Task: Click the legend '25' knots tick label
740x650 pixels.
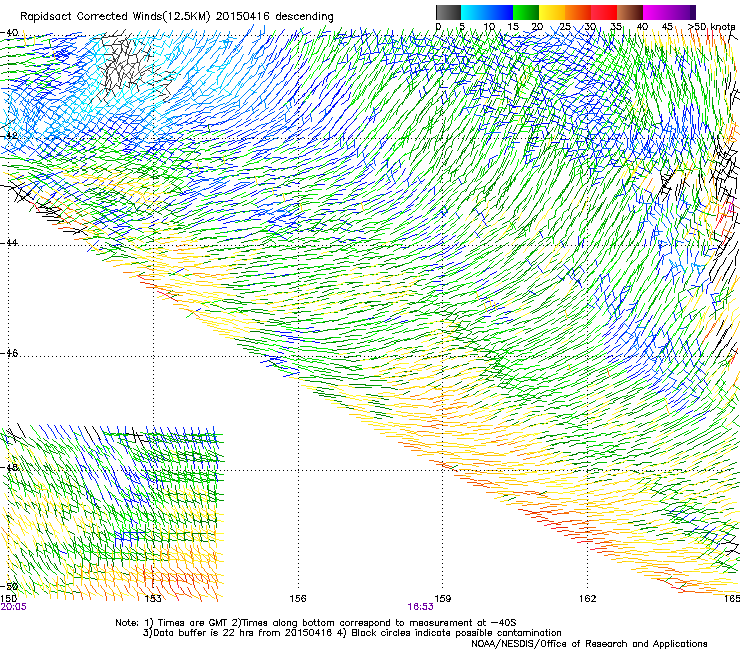Action: tap(565, 27)
